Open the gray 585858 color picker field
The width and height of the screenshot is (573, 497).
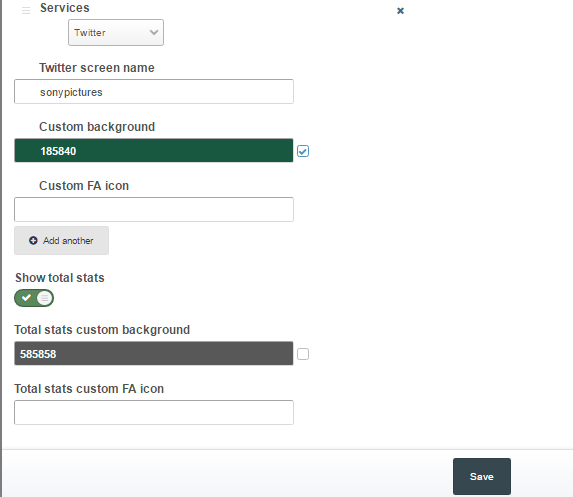(153, 353)
